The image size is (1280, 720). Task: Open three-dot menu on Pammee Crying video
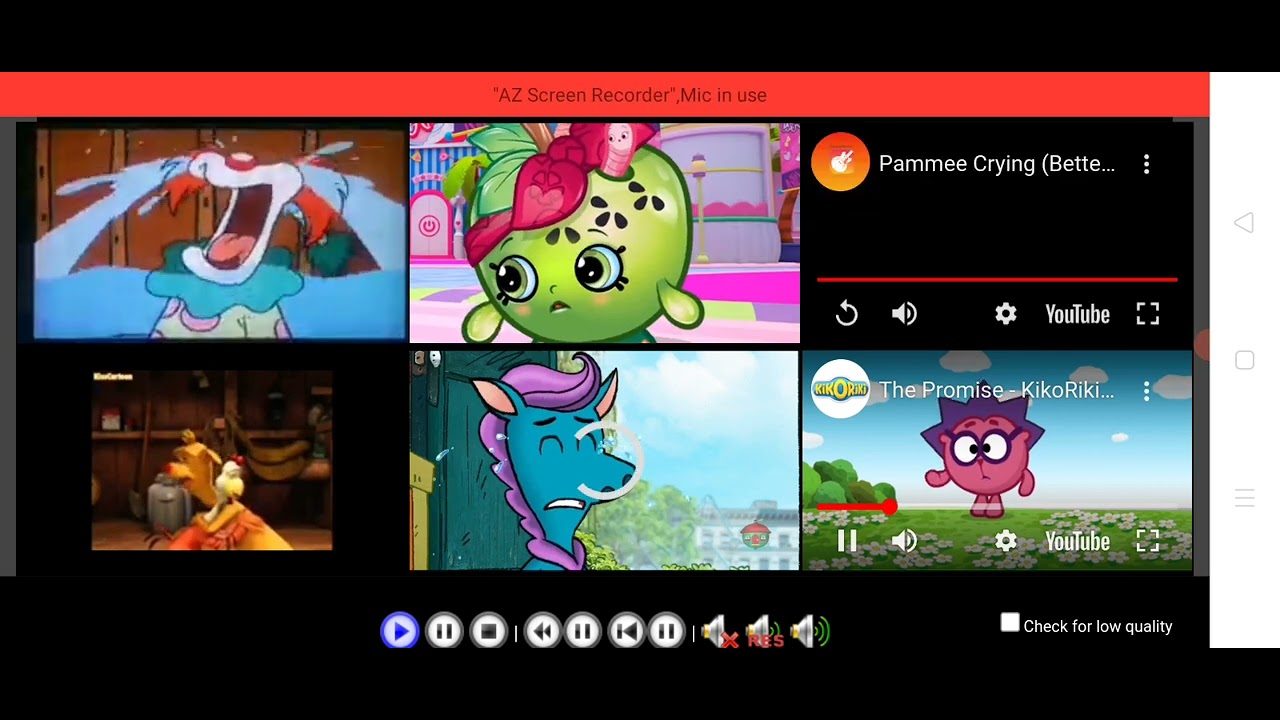(1147, 164)
